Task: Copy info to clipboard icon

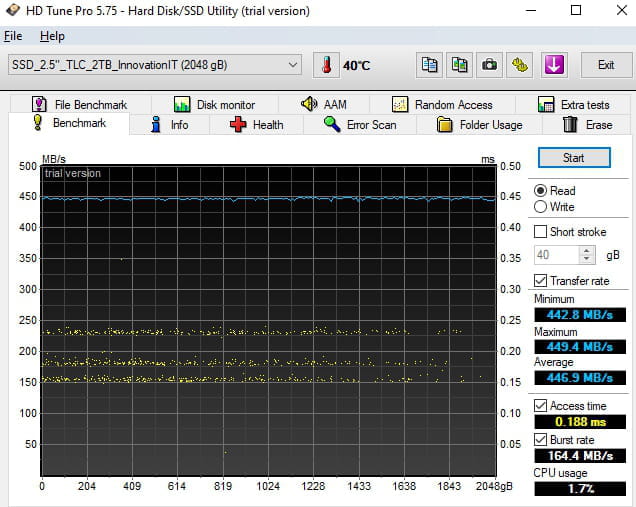Action: point(429,65)
